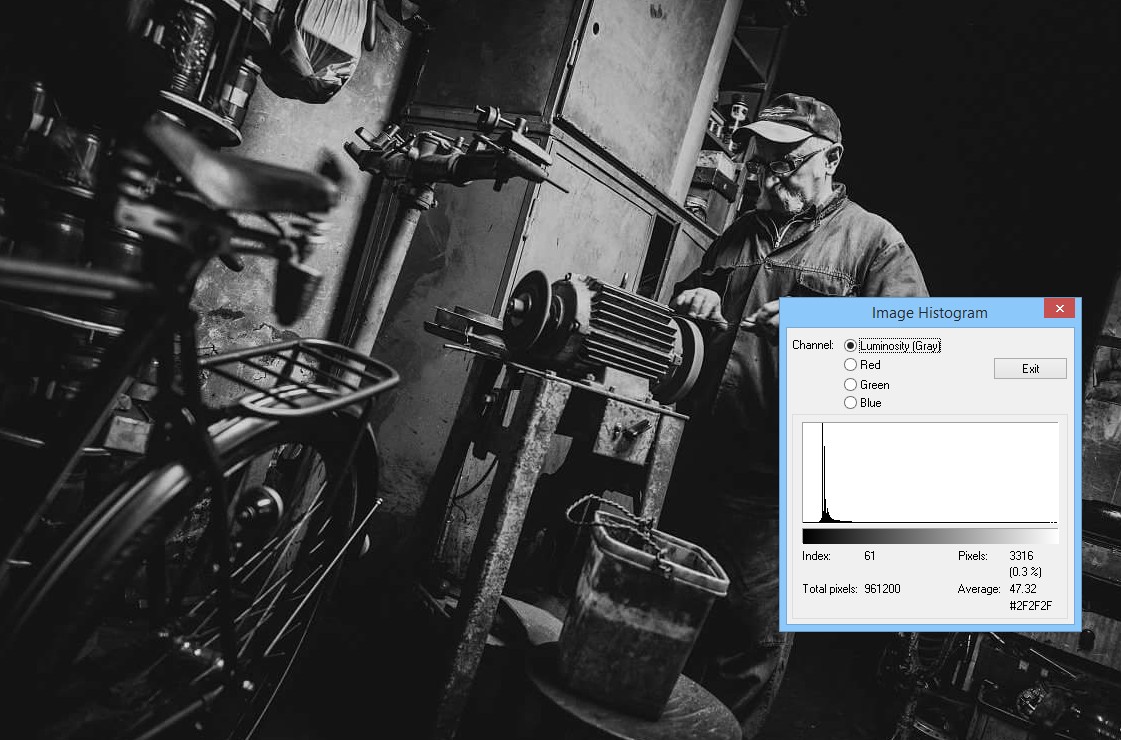The width and height of the screenshot is (1121, 740).
Task: Click the white end of the gradient bar
Action: coord(1052,535)
